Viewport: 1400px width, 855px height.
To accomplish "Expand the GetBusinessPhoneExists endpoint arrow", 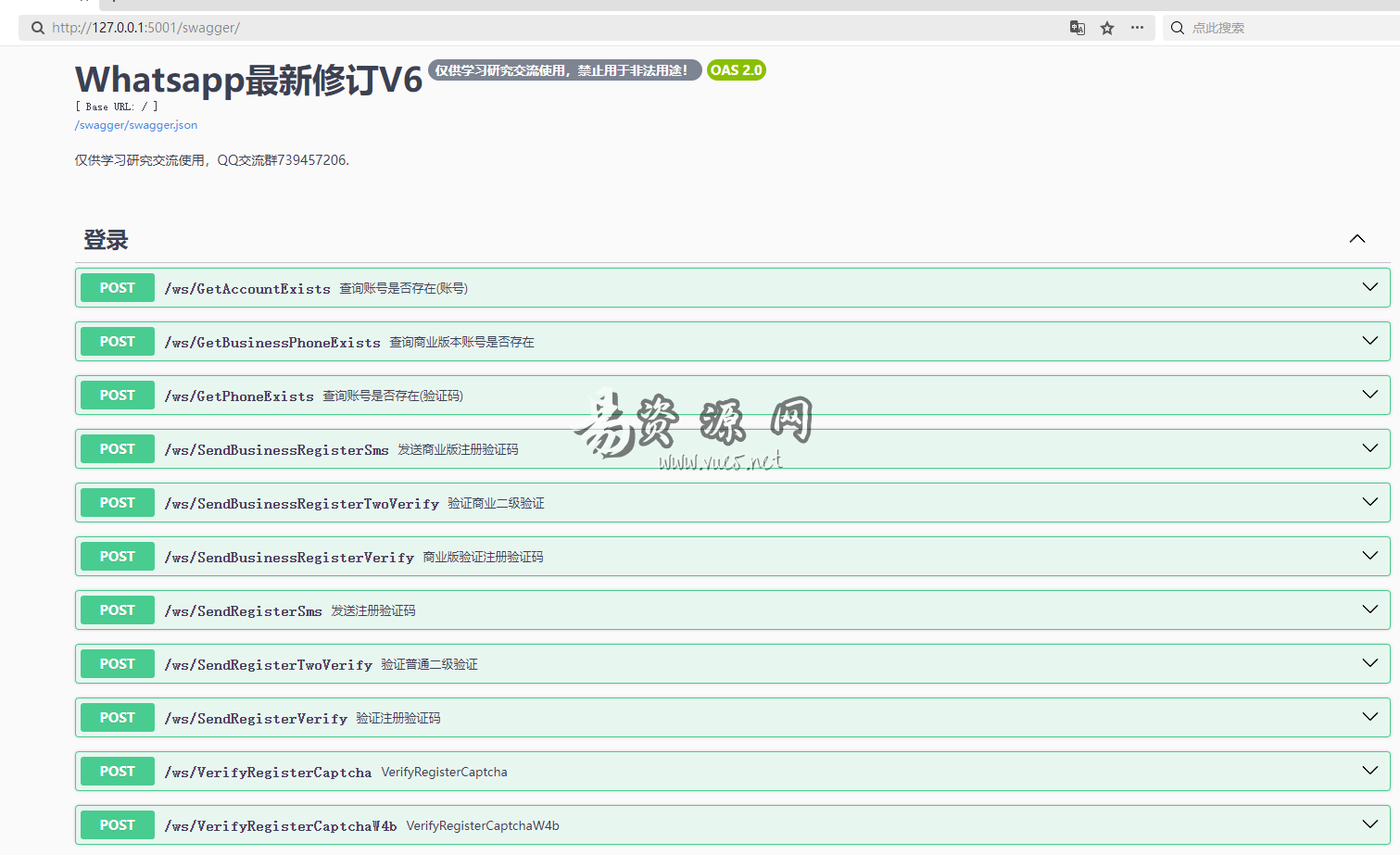I will 1370,341.
